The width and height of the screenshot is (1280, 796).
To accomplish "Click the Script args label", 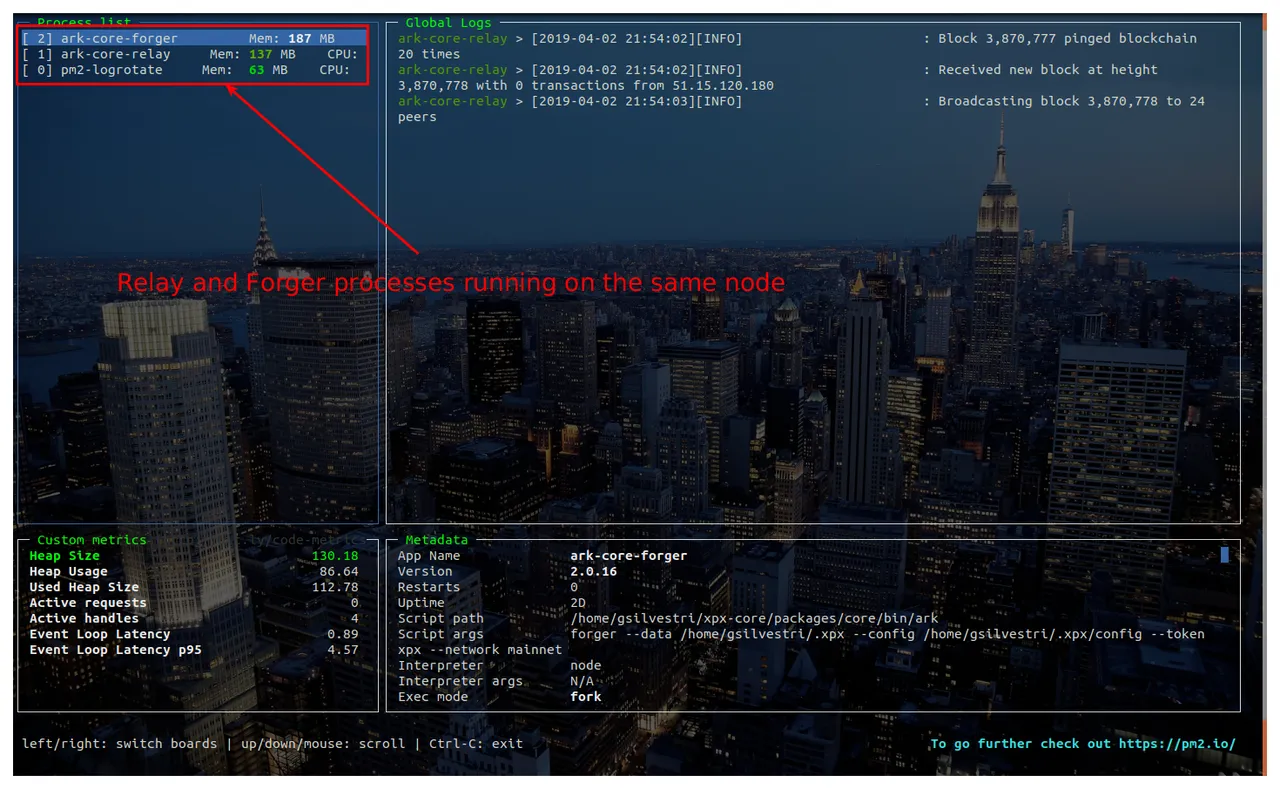I will point(440,634).
